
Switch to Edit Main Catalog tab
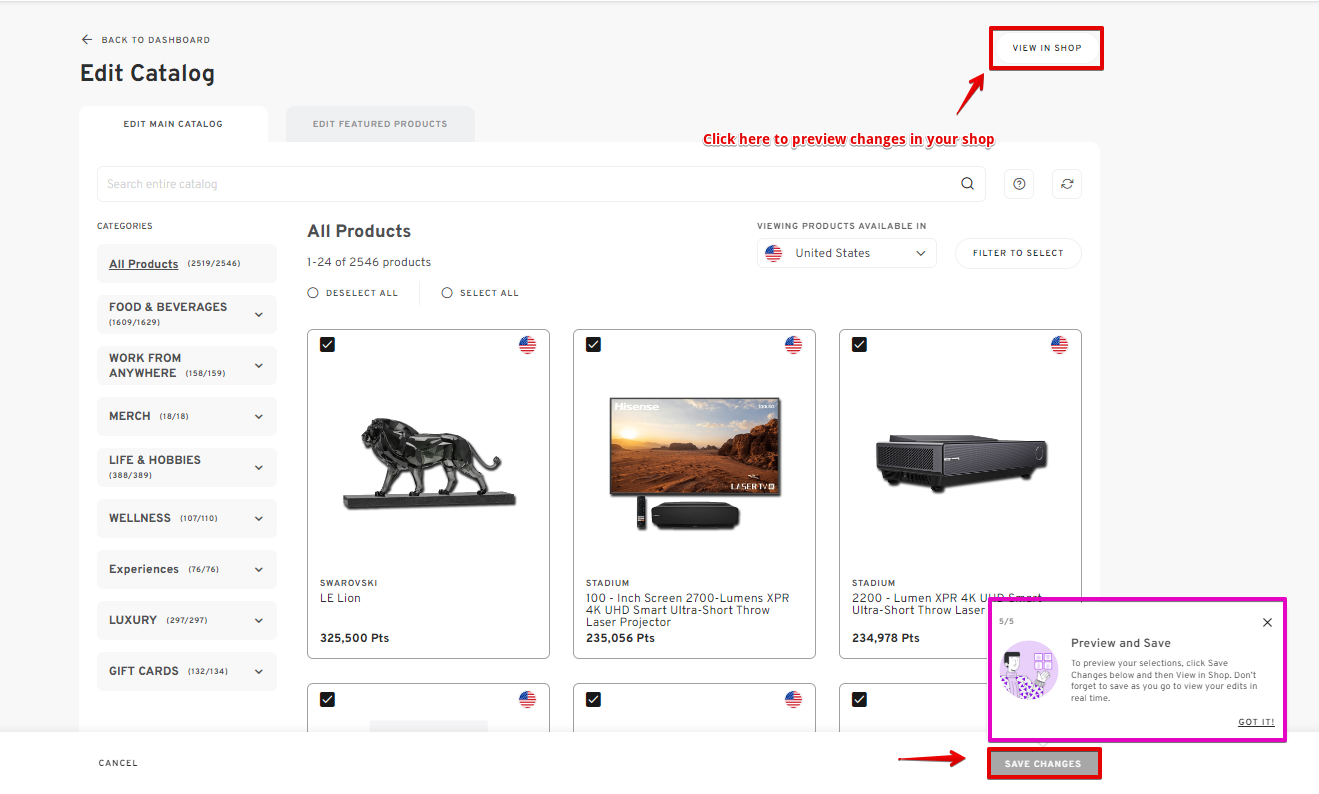pyautogui.click(x=173, y=124)
